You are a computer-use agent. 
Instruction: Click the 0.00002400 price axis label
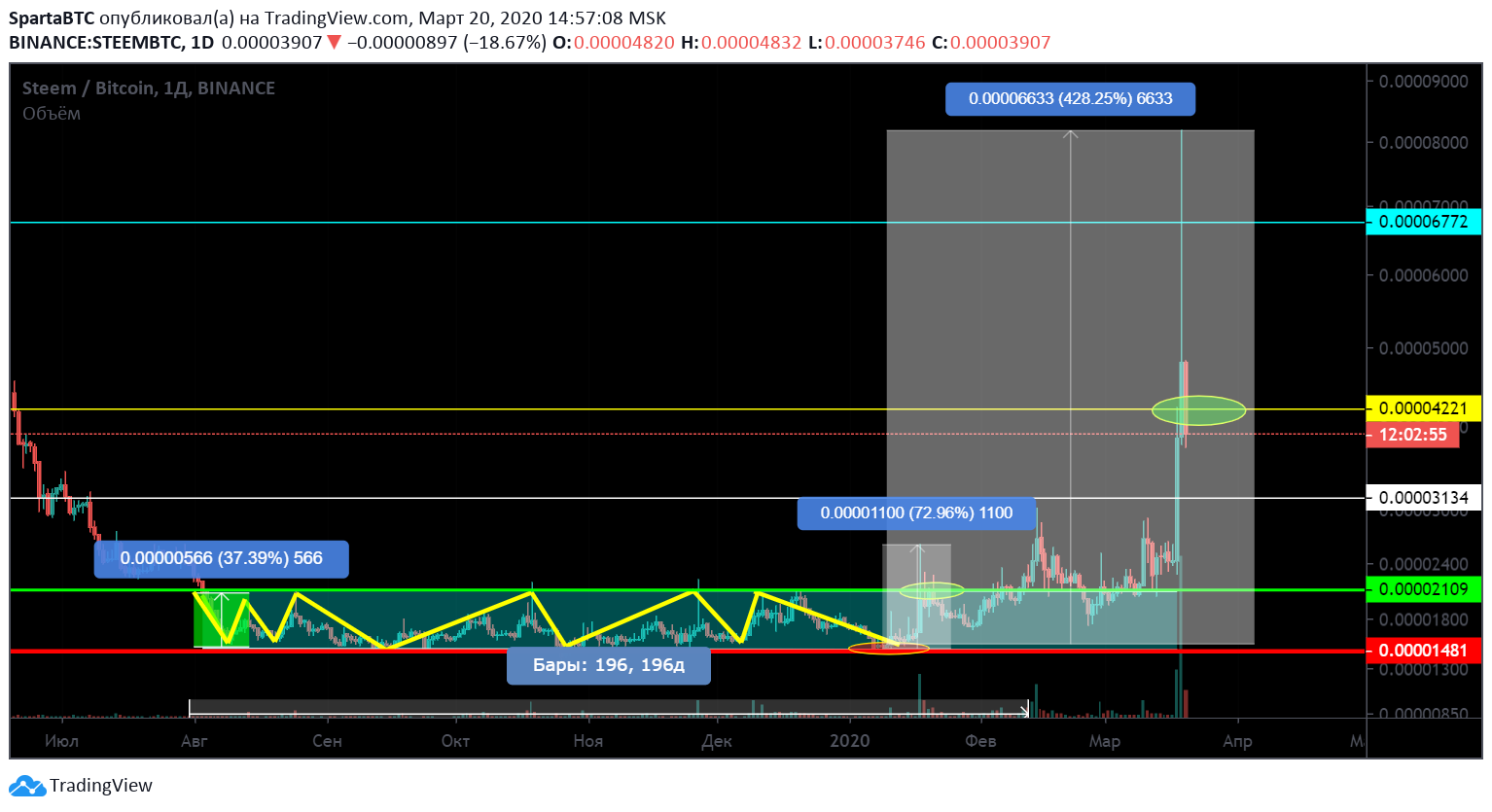click(1424, 565)
